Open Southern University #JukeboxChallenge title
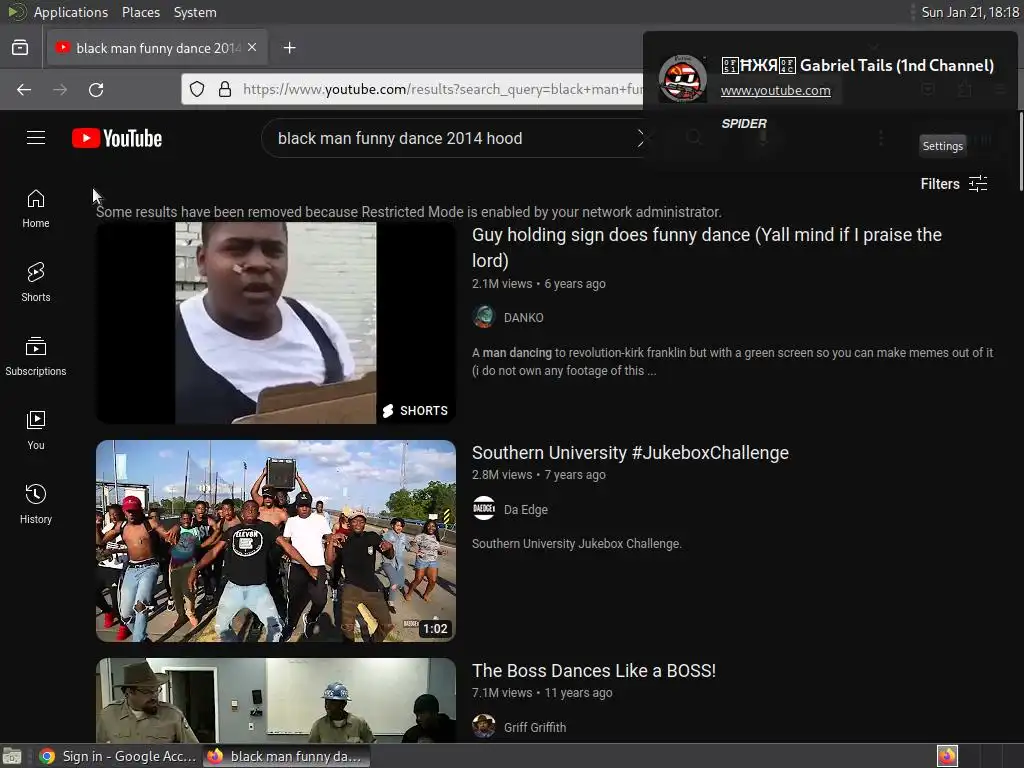 630,453
